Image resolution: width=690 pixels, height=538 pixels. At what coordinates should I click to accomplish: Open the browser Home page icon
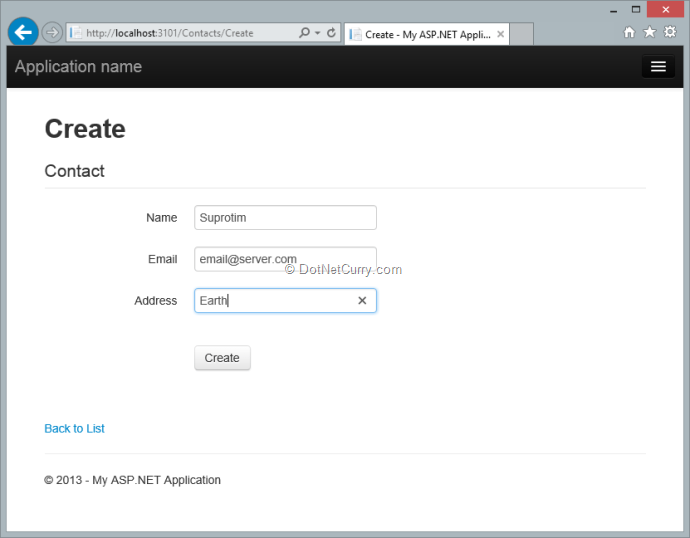click(x=629, y=32)
